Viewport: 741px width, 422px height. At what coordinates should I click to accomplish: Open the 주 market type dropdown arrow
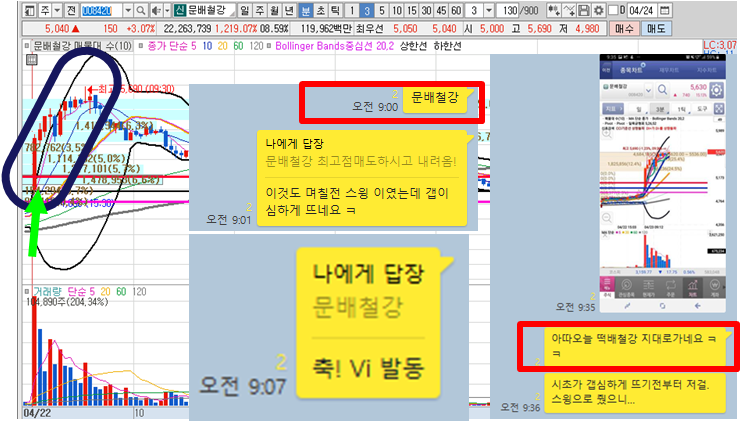point(57,10)
